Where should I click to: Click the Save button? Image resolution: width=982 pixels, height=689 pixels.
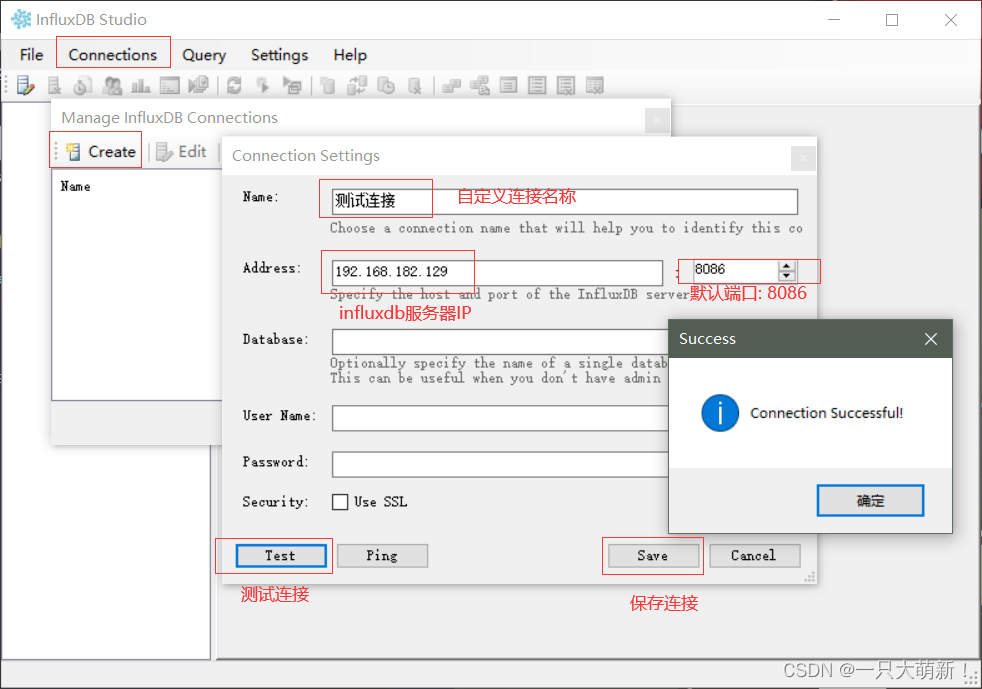tap(653, 556)
